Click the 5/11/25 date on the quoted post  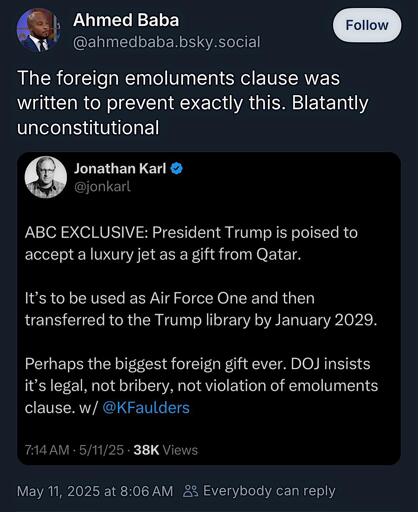point(101,450)
